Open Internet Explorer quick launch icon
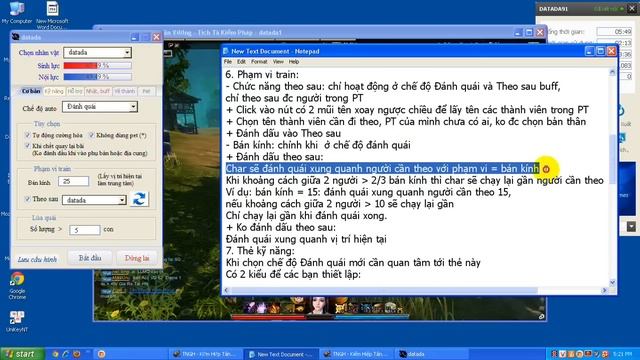This screenshot has height=360, width=640. [65, 354]
